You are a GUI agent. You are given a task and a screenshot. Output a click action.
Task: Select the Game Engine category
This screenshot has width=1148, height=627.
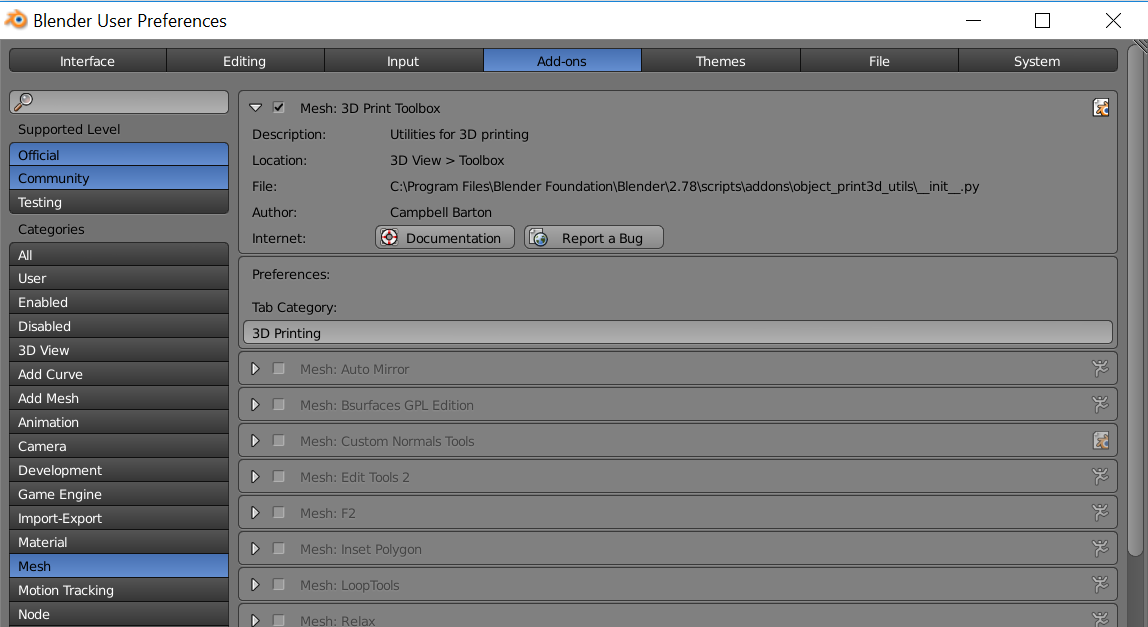point(119,494)
